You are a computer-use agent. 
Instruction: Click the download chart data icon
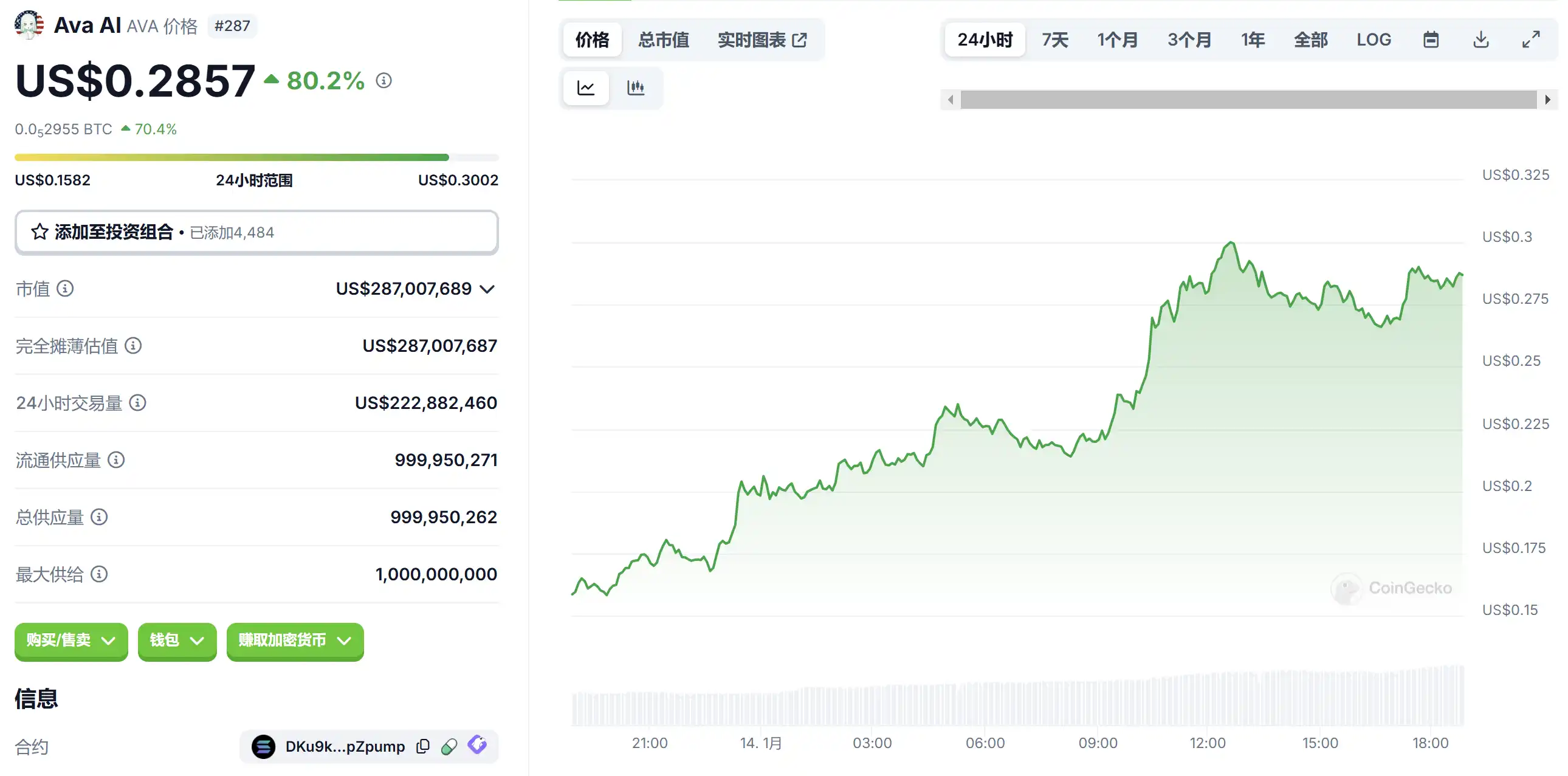click(x=1480, y=40)
